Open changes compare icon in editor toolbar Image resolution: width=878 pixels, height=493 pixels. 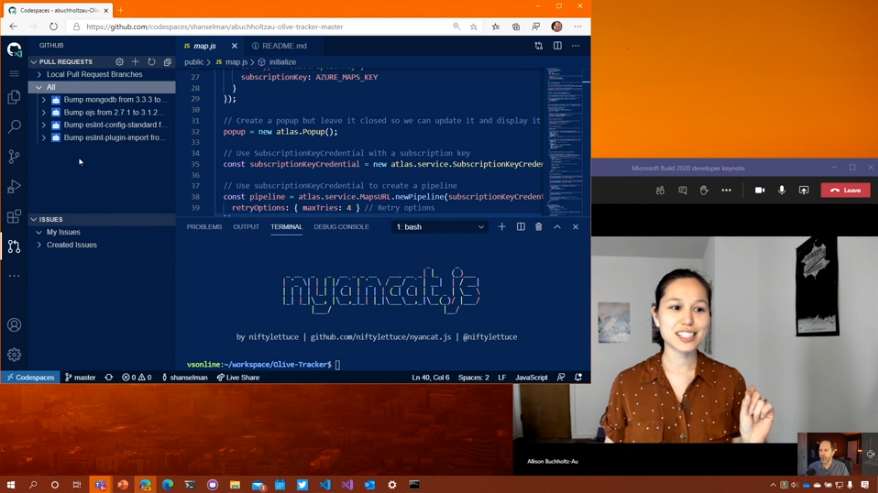tap(539, 46)
